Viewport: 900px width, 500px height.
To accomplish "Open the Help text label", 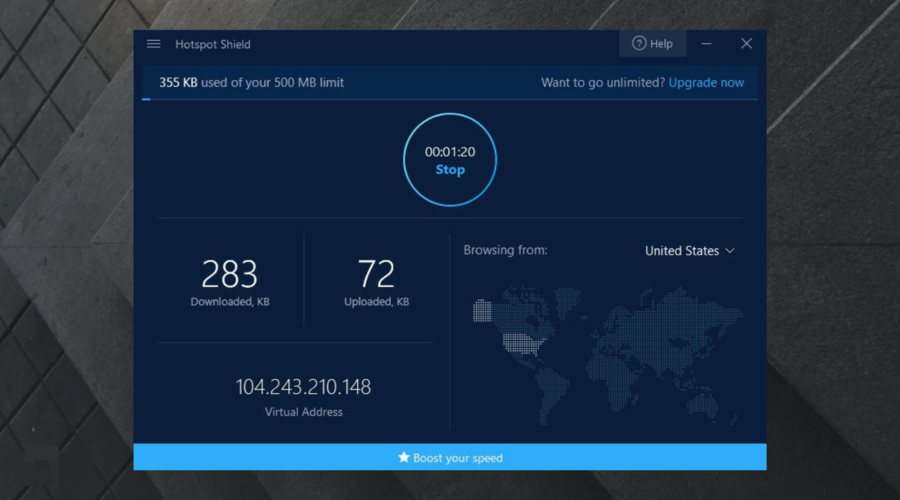I will pyautogui.click(x=661, y=44).
